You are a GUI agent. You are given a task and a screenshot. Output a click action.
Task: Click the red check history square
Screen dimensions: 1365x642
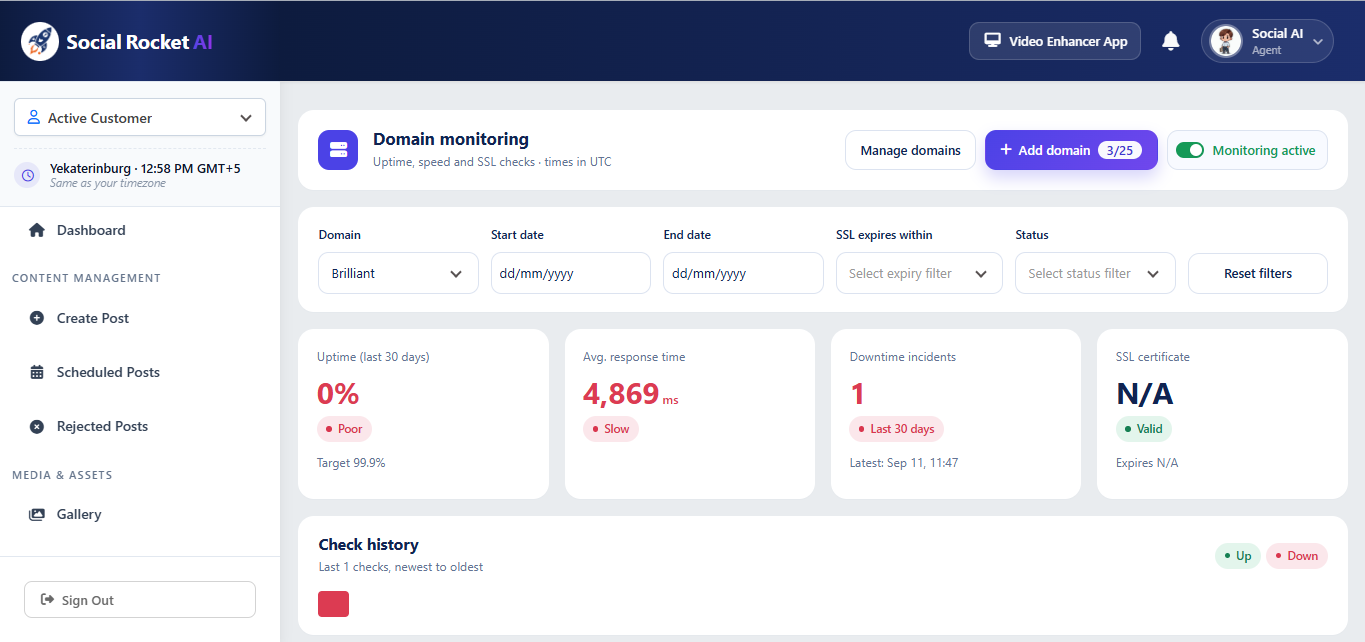(x=333, y=604)
